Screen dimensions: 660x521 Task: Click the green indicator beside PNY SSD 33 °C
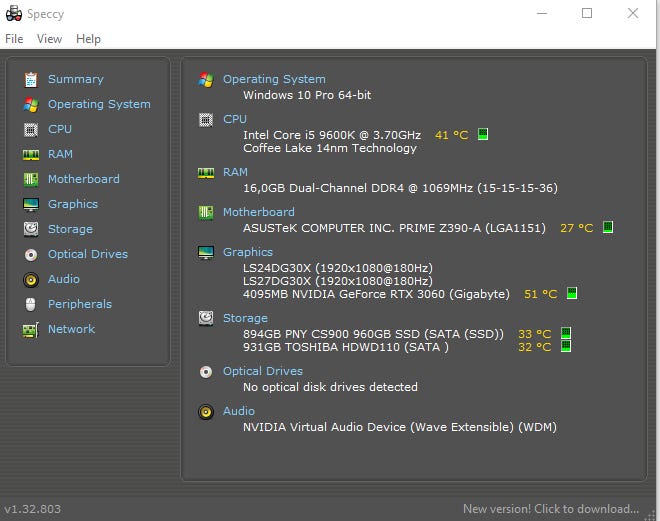(566, 333)
